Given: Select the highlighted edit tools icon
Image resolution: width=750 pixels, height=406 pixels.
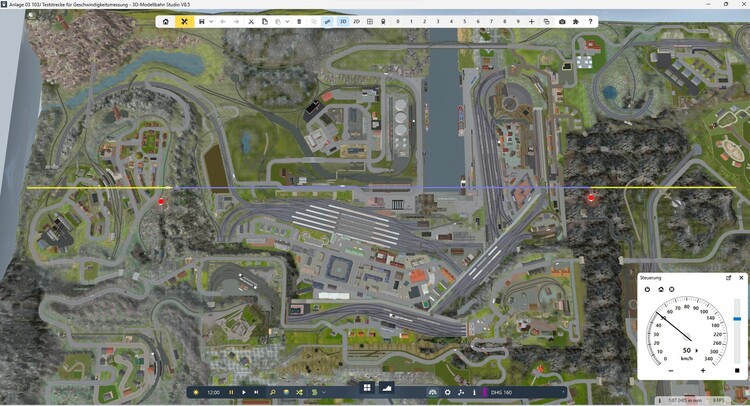Looking at the screenshot, I should pyautogui.click(x=184, y=21).
